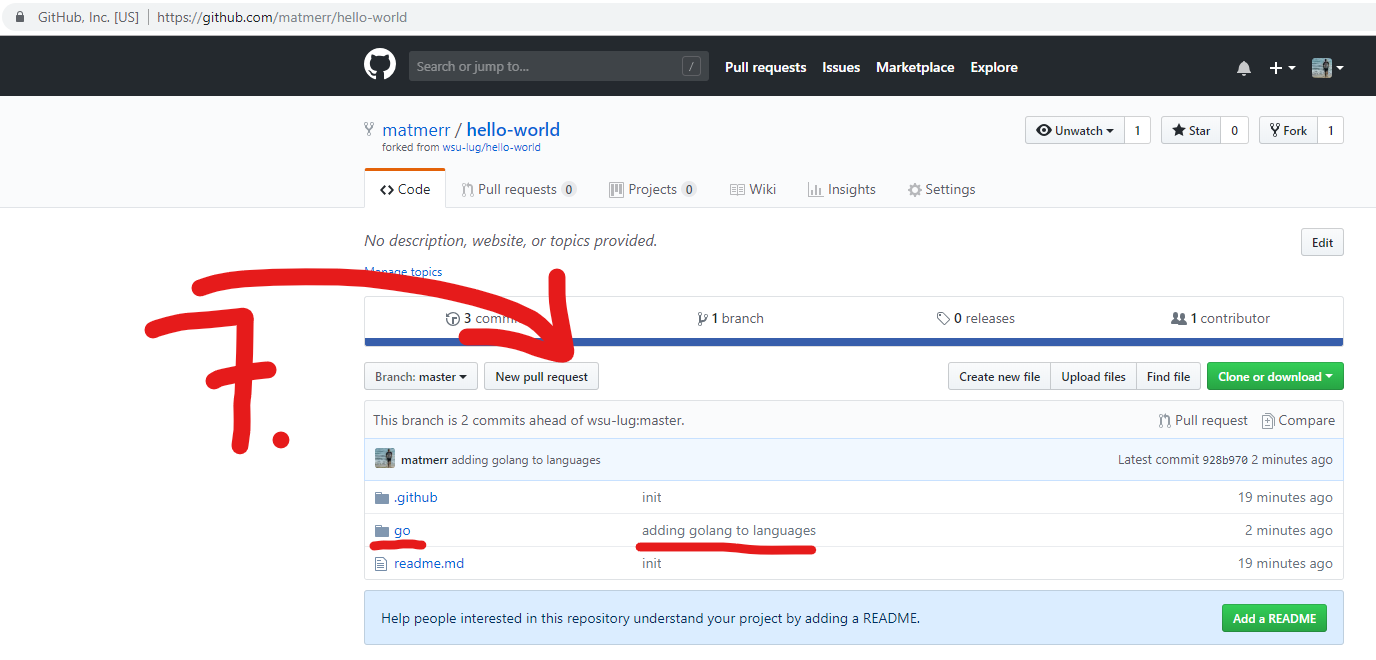
Task: Click Upload files
Action: click(1093, 376)
